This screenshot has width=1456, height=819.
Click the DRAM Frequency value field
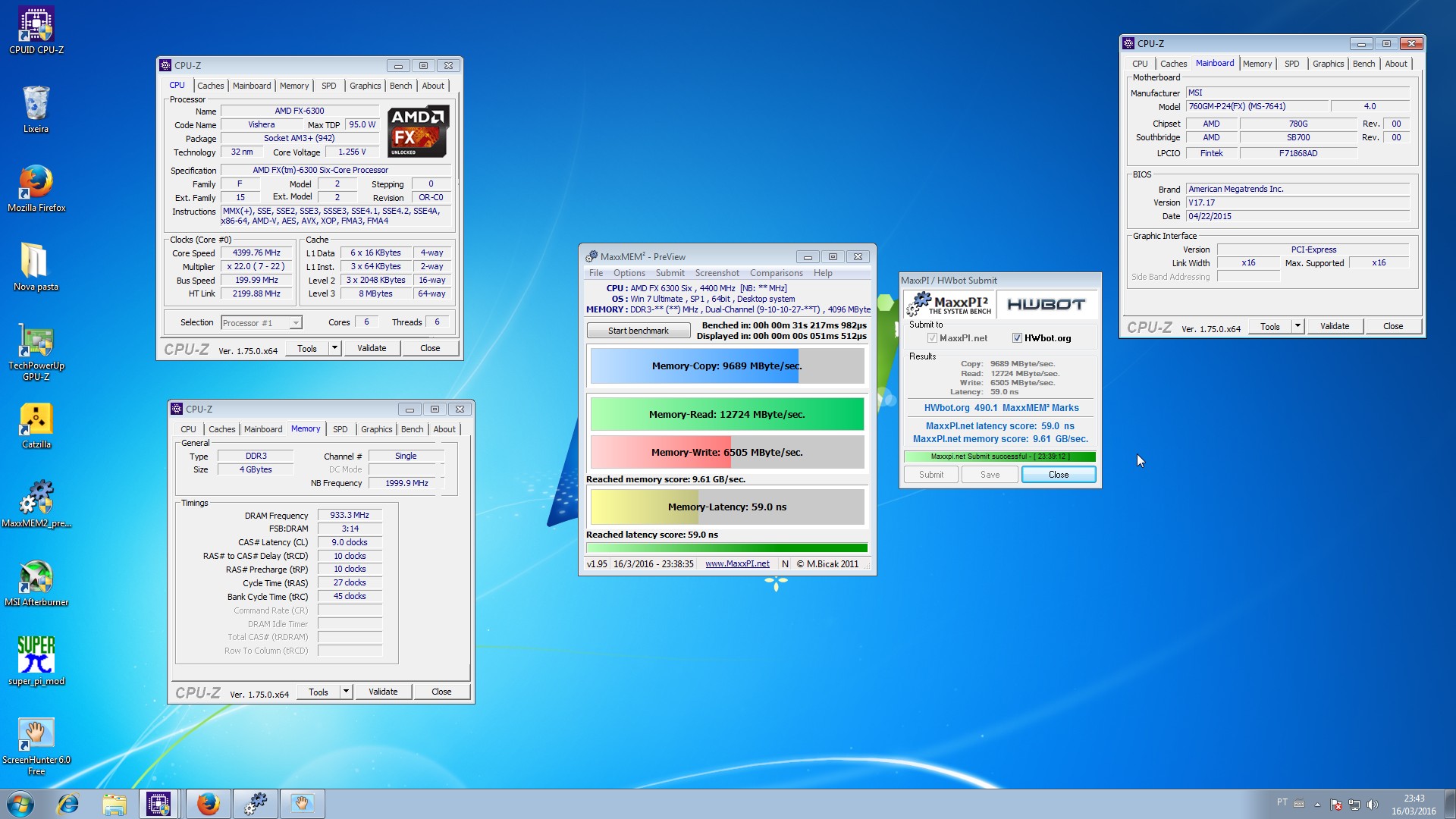[350, 515]
